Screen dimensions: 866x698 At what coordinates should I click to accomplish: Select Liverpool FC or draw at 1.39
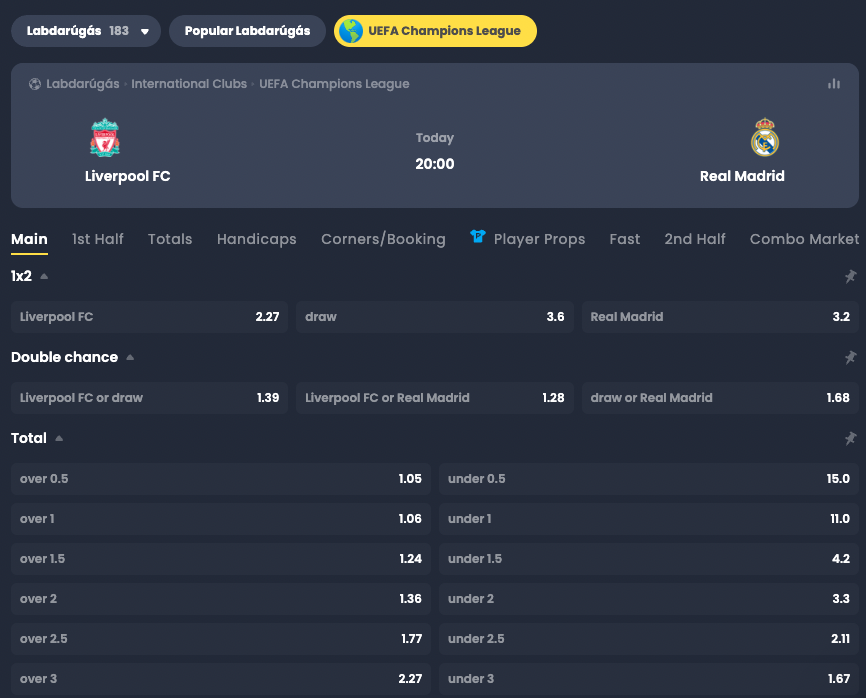tap(149, 398)
